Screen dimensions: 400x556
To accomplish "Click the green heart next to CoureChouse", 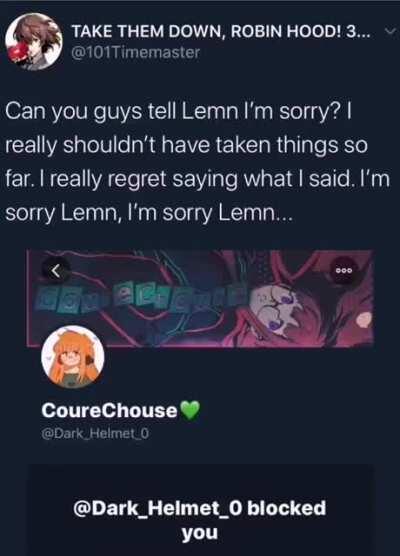I will click(190, 411).
